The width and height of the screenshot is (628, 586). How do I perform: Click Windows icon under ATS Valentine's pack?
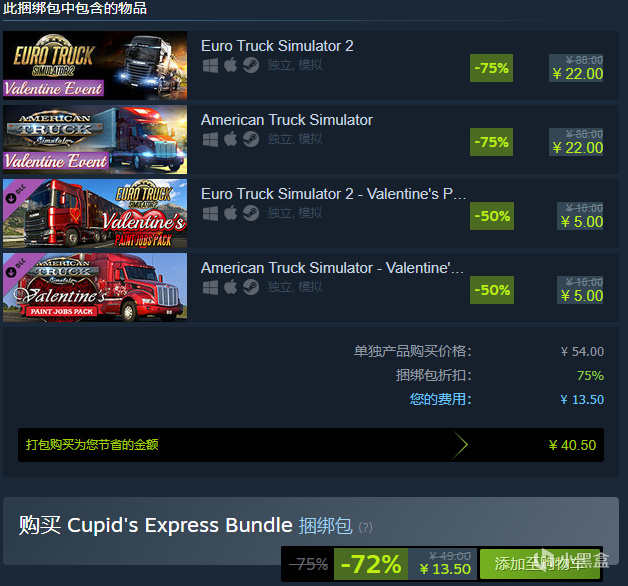(210, 287)
